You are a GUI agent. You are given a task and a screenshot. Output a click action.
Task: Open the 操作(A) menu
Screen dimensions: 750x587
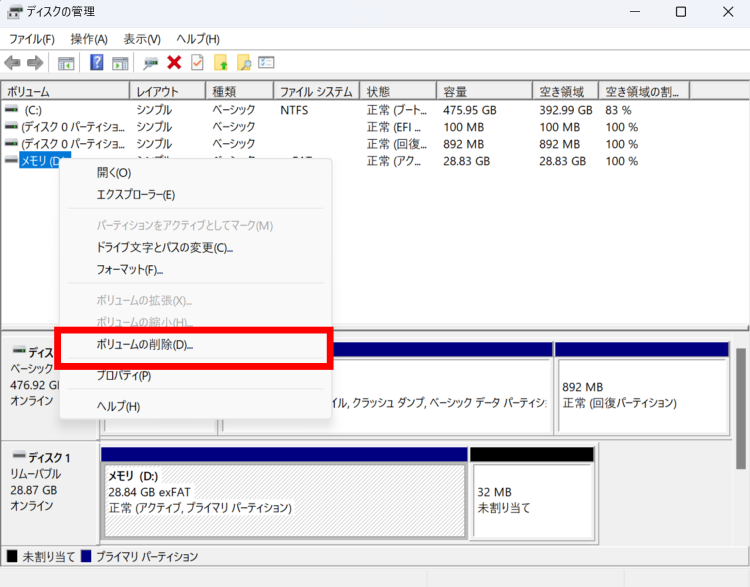pyautogui.click(x=89, y=39)
